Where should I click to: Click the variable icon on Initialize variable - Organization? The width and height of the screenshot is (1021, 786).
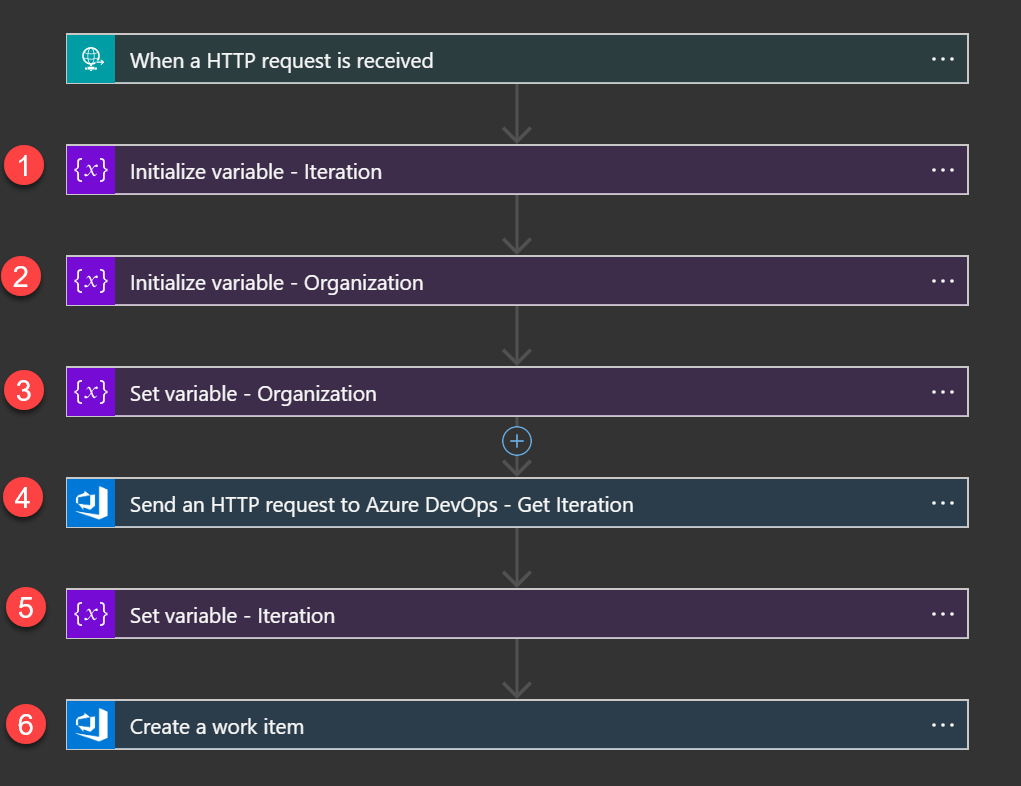point(91,281)
